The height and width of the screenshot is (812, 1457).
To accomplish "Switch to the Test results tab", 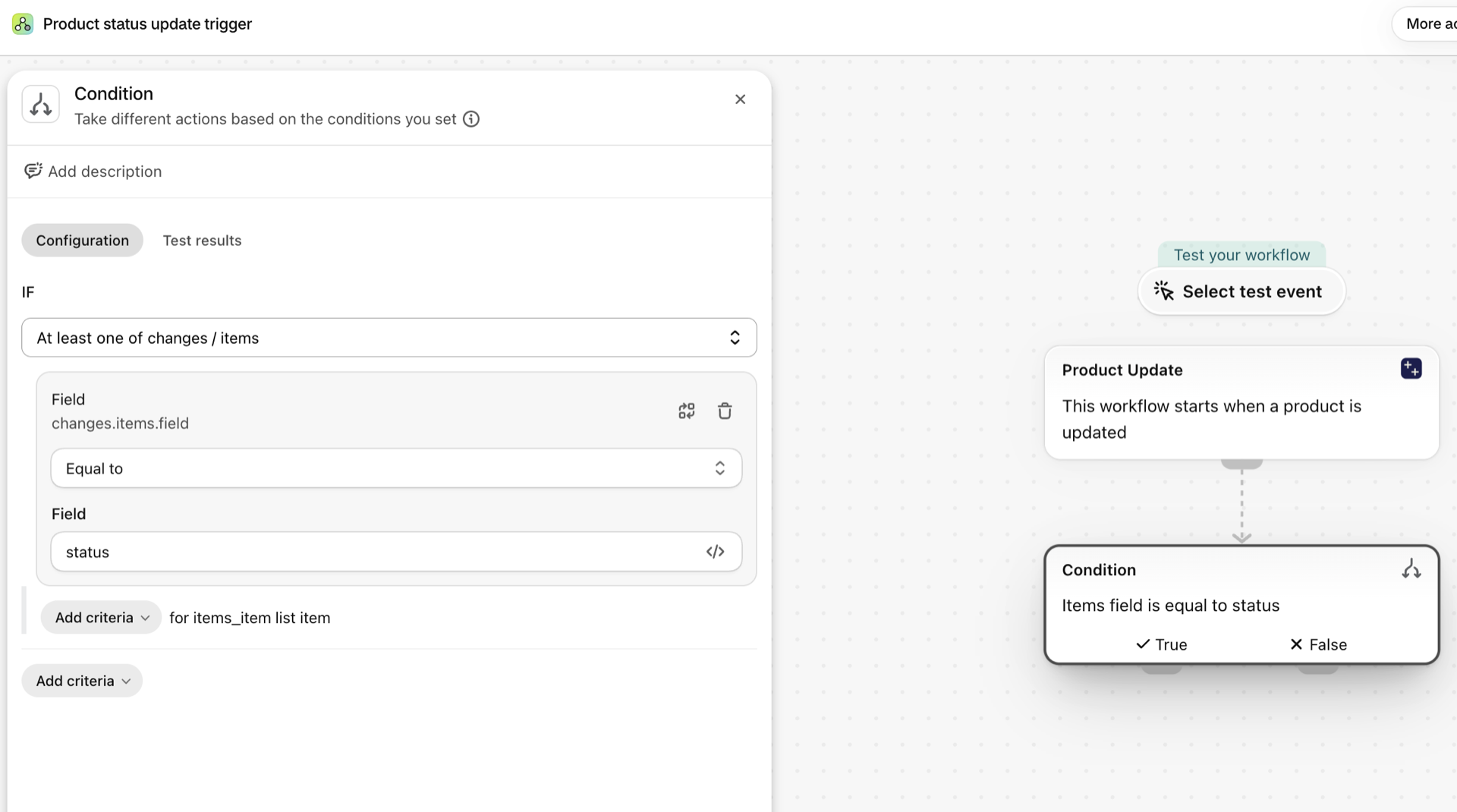I will coord(203,241).
